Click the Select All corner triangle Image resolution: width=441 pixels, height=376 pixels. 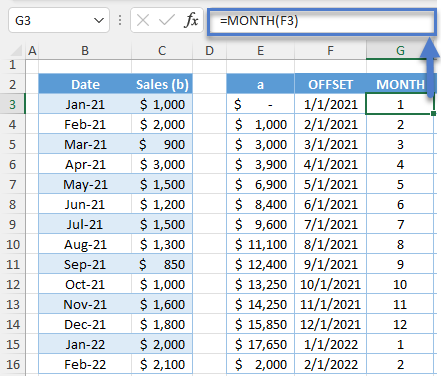tap(16, 51)
